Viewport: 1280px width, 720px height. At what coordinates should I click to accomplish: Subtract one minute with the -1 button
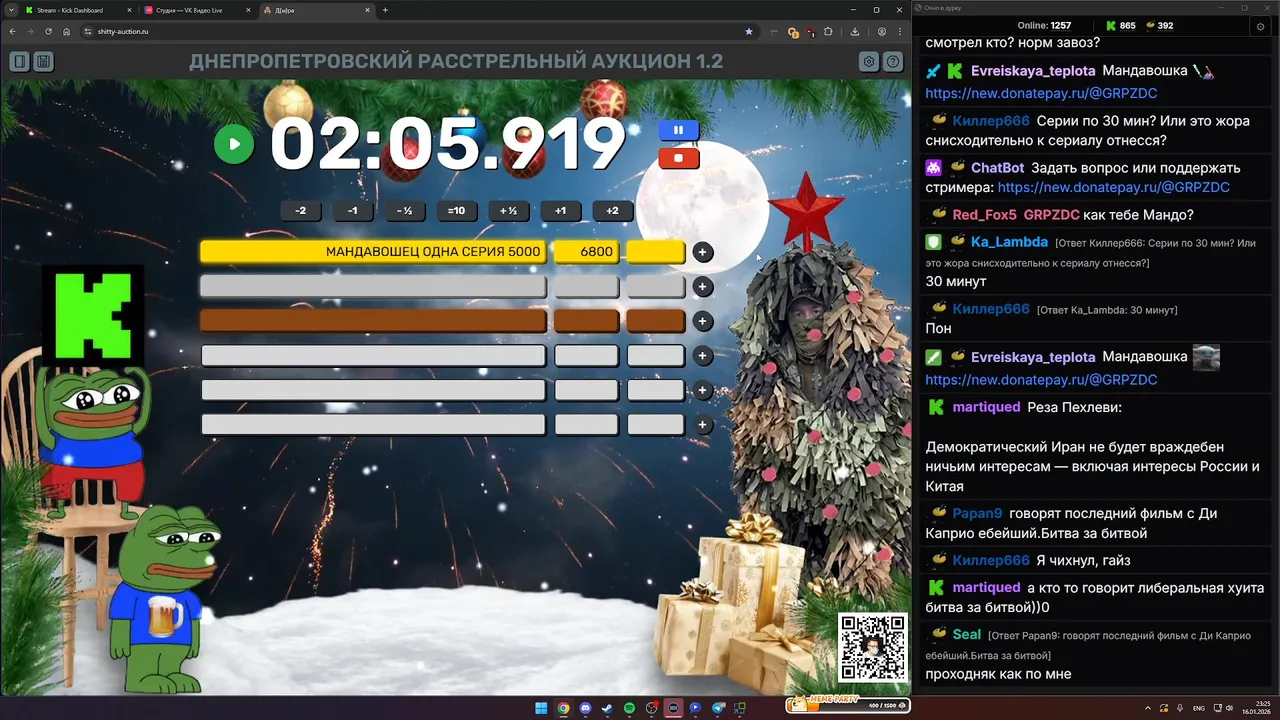352,211
